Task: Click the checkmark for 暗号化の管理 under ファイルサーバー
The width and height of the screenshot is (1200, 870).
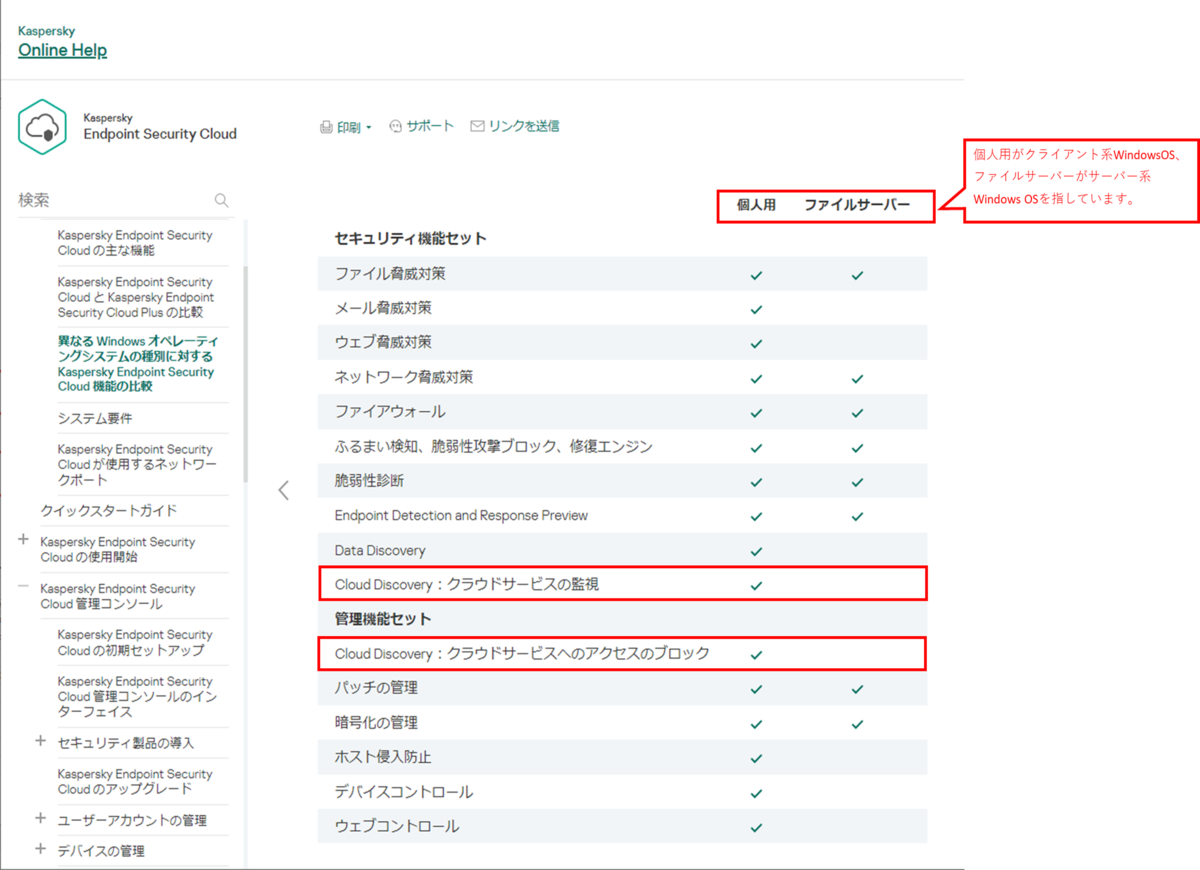Action: coord(857,722)
